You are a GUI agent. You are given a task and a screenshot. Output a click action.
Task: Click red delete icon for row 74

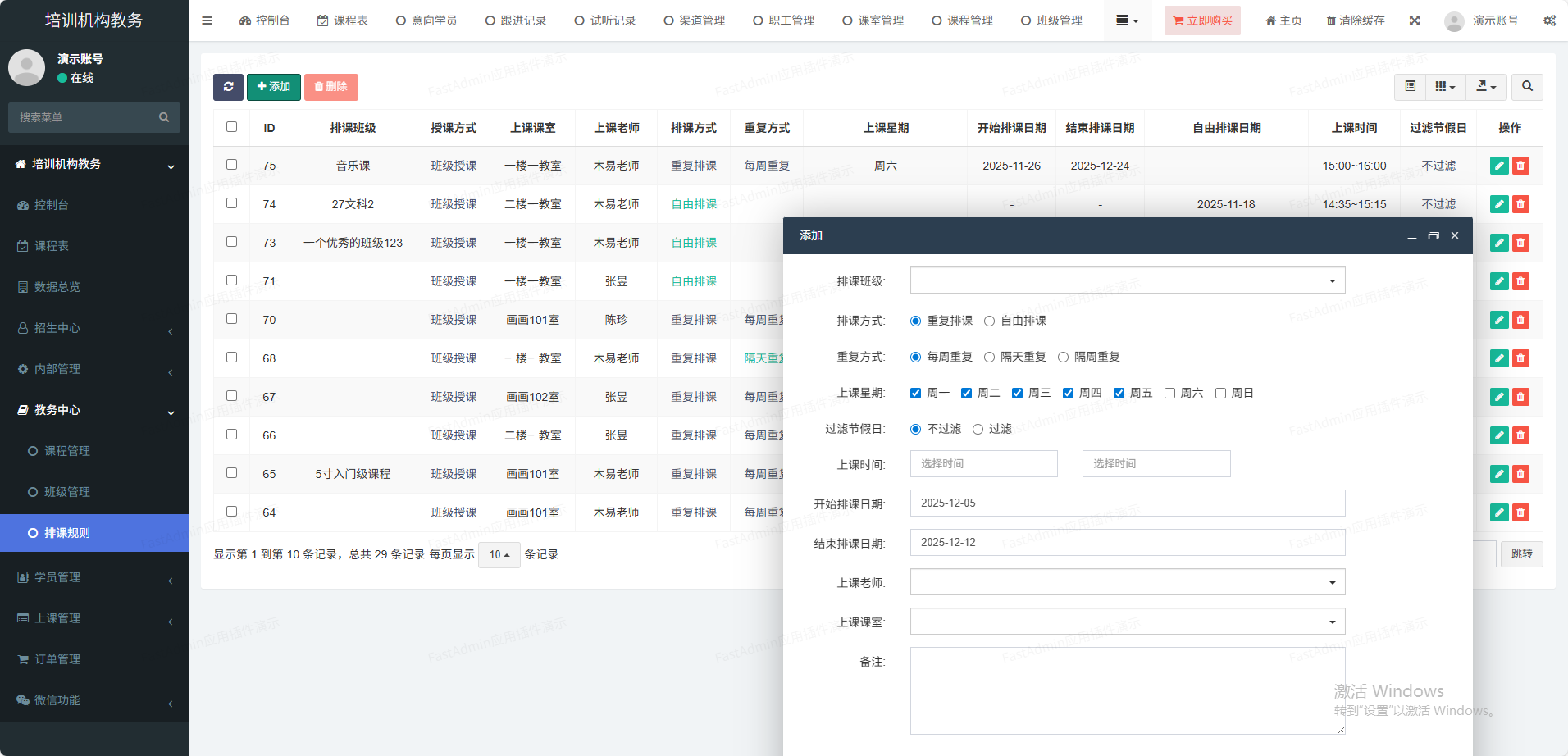1520,204
